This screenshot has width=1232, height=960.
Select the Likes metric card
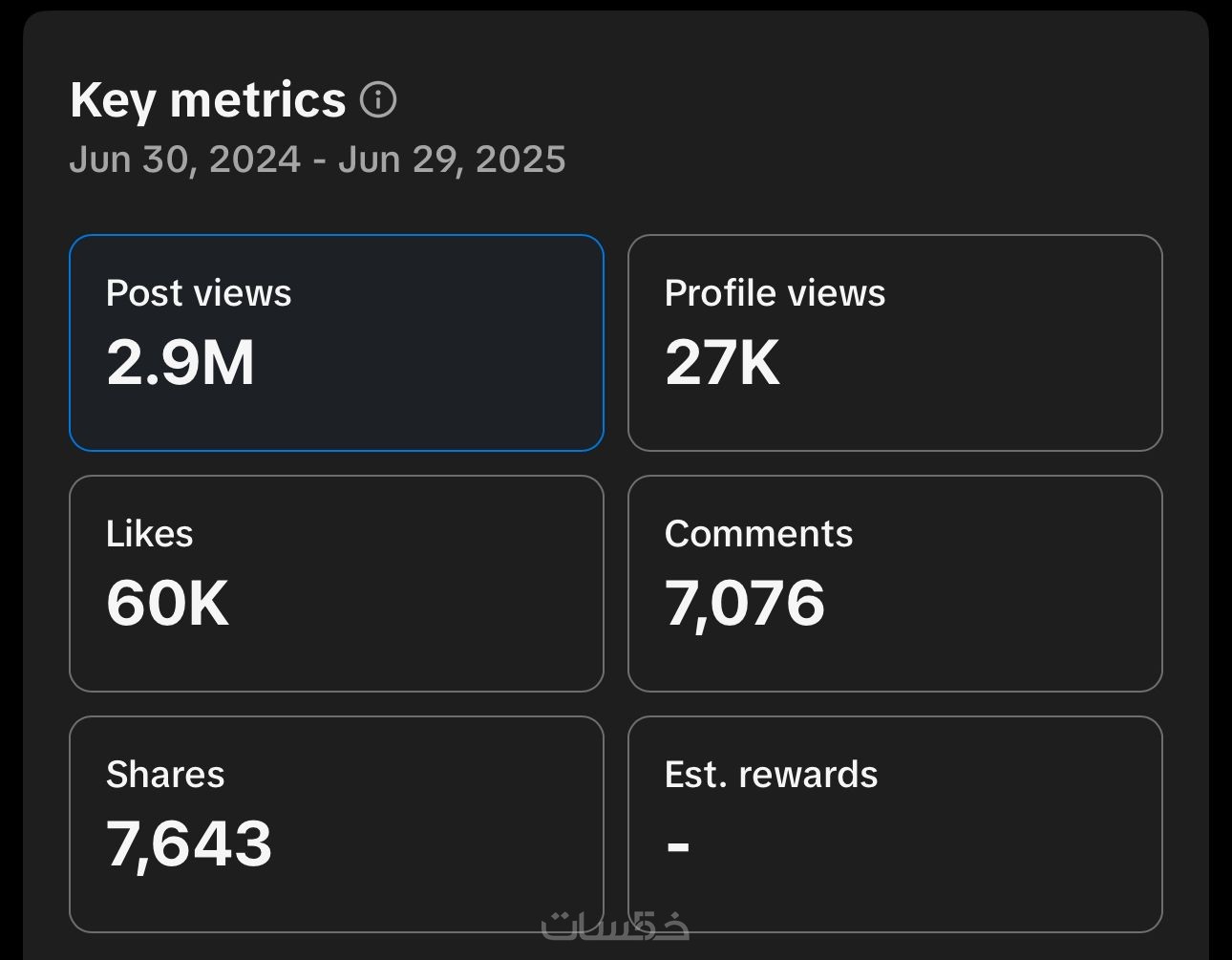[x=336, y=583]
